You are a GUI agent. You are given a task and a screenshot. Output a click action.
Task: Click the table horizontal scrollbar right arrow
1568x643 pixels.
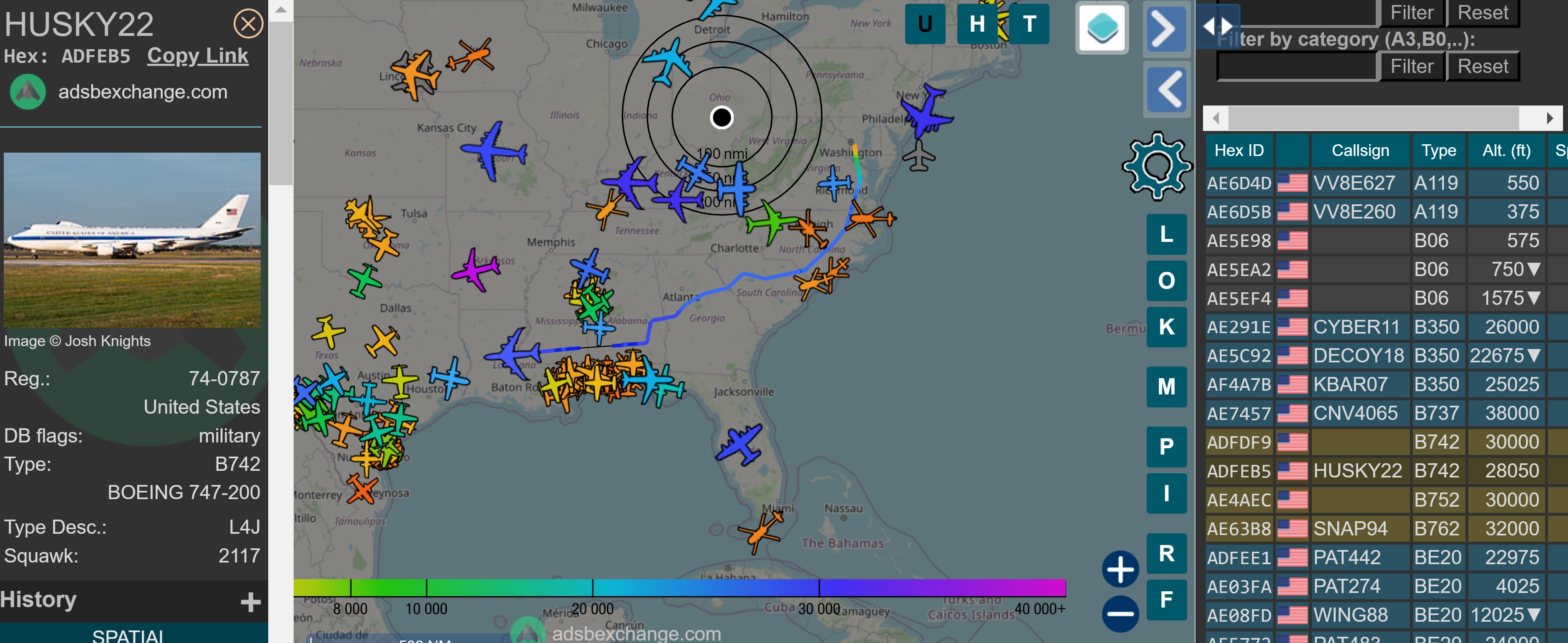(1550, 118)
